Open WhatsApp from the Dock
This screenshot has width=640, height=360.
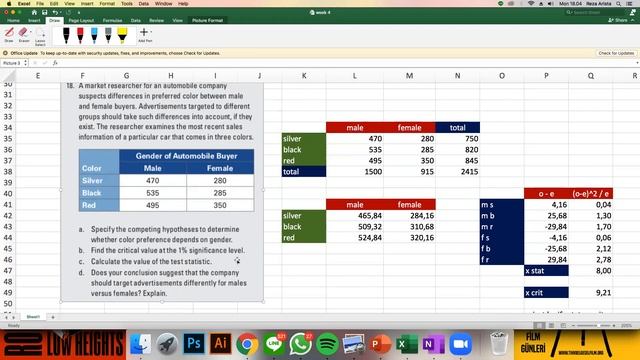click(x=300, y=344)
